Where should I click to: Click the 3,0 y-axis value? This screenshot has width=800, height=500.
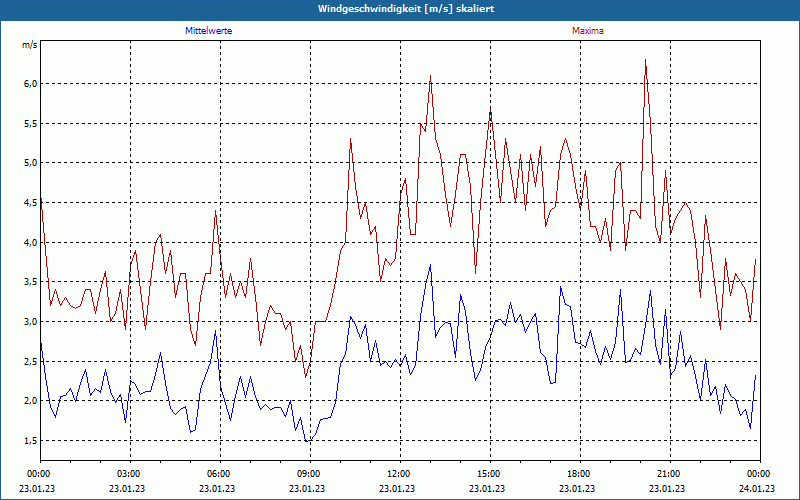(31, 321)
